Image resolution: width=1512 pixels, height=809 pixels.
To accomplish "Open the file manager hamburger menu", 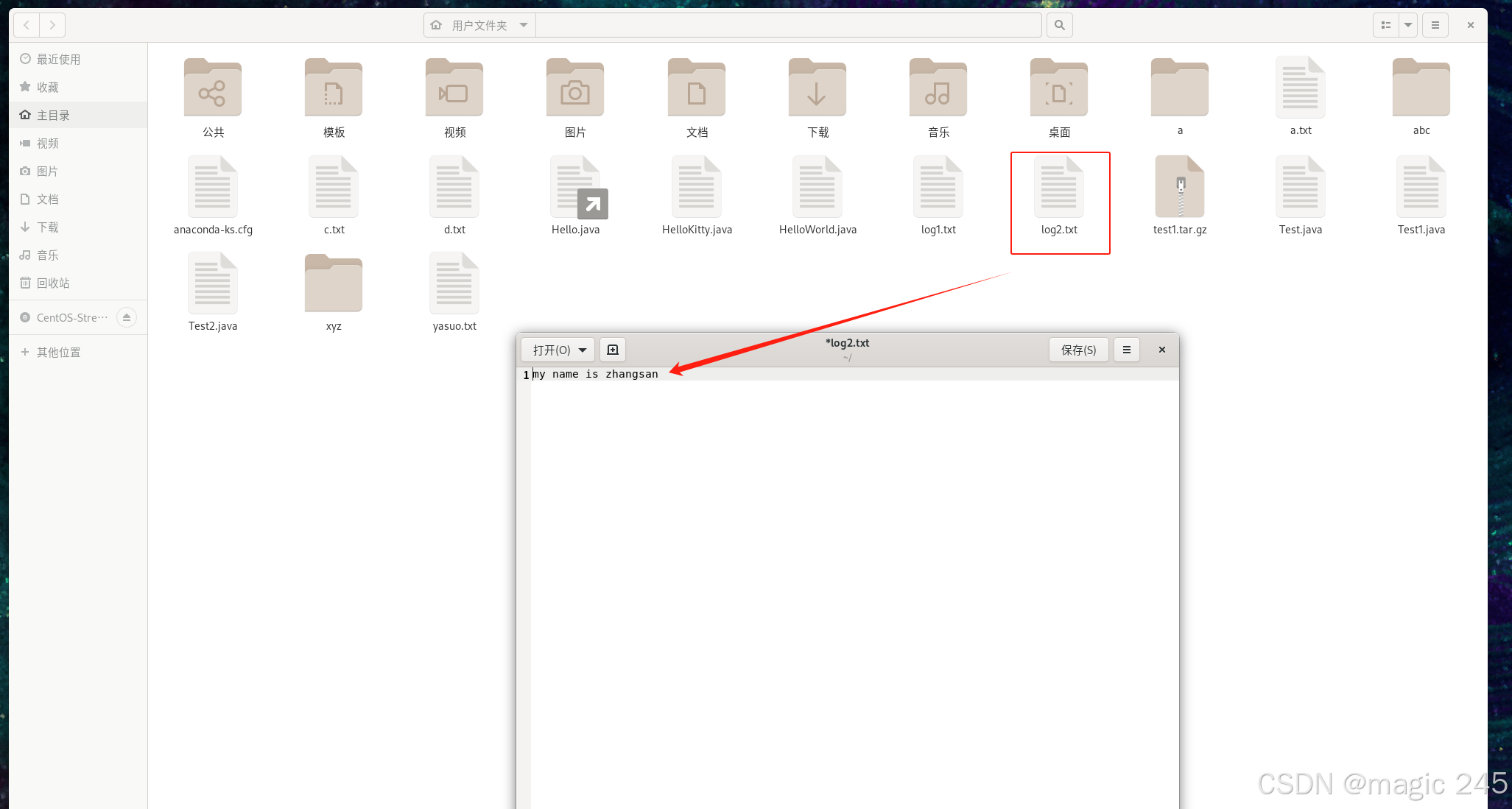I will click(x=1435, y=25).
